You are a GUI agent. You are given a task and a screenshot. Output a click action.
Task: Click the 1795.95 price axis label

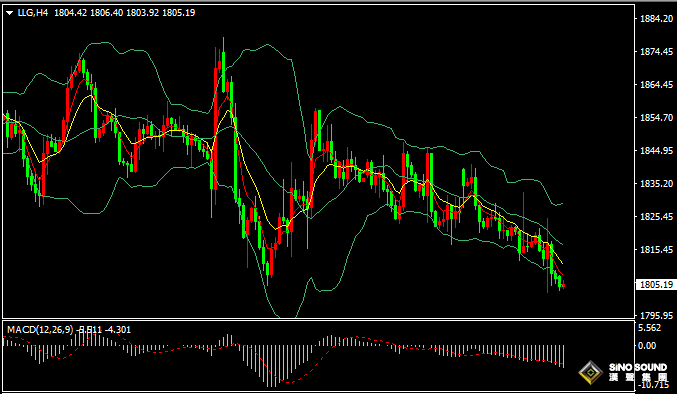(x=657, y=315)
